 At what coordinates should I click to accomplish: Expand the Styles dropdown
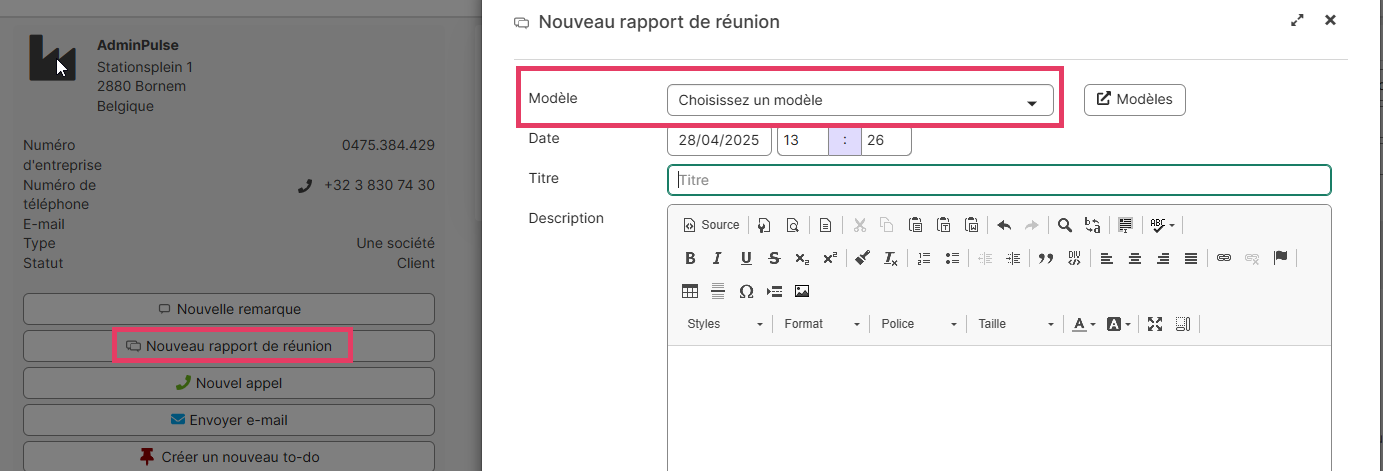[x=725, y=324]
